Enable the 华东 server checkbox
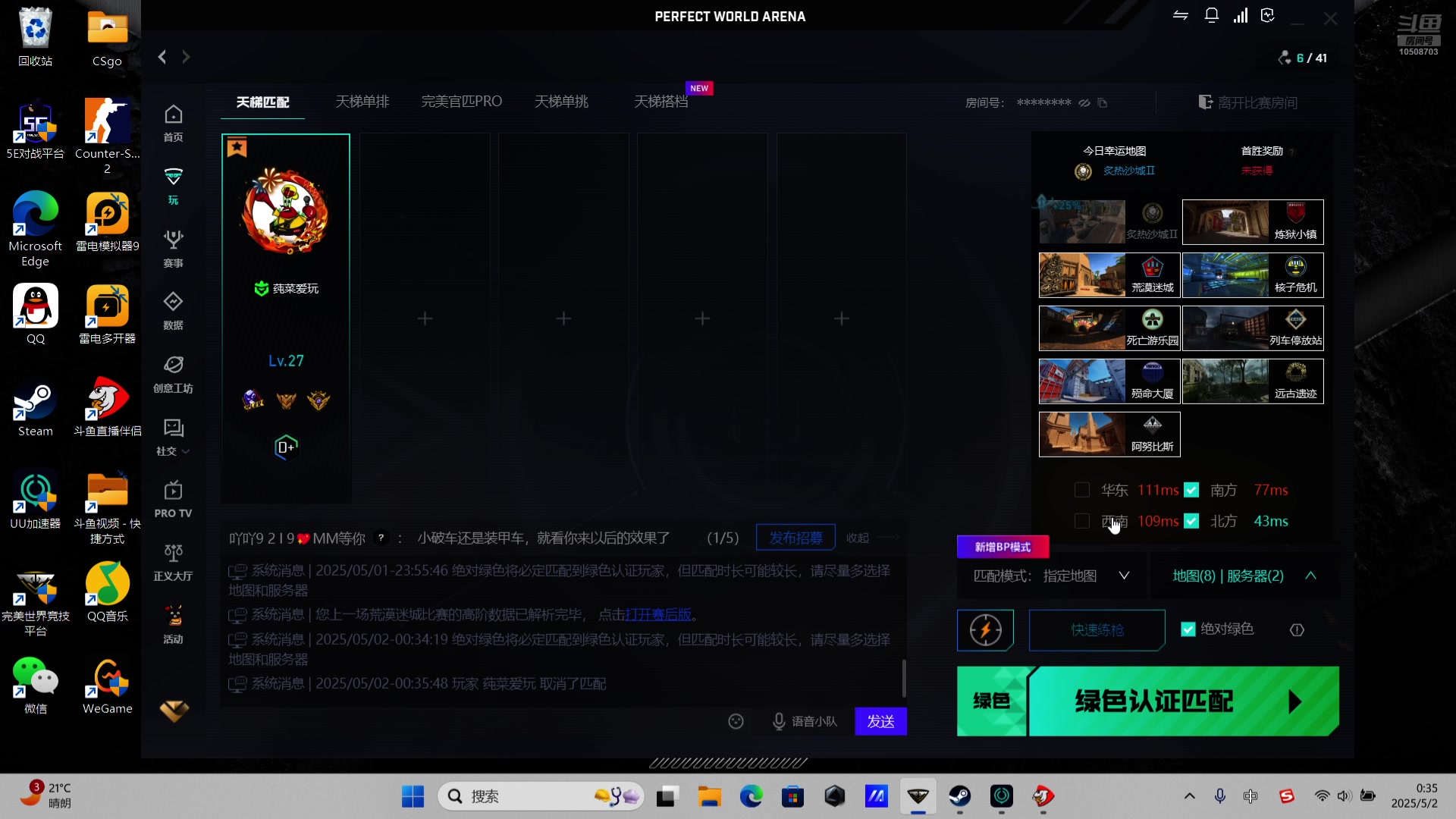Image resolution: width=1456 pixels, height=819 pixels. pos(1082,490)
